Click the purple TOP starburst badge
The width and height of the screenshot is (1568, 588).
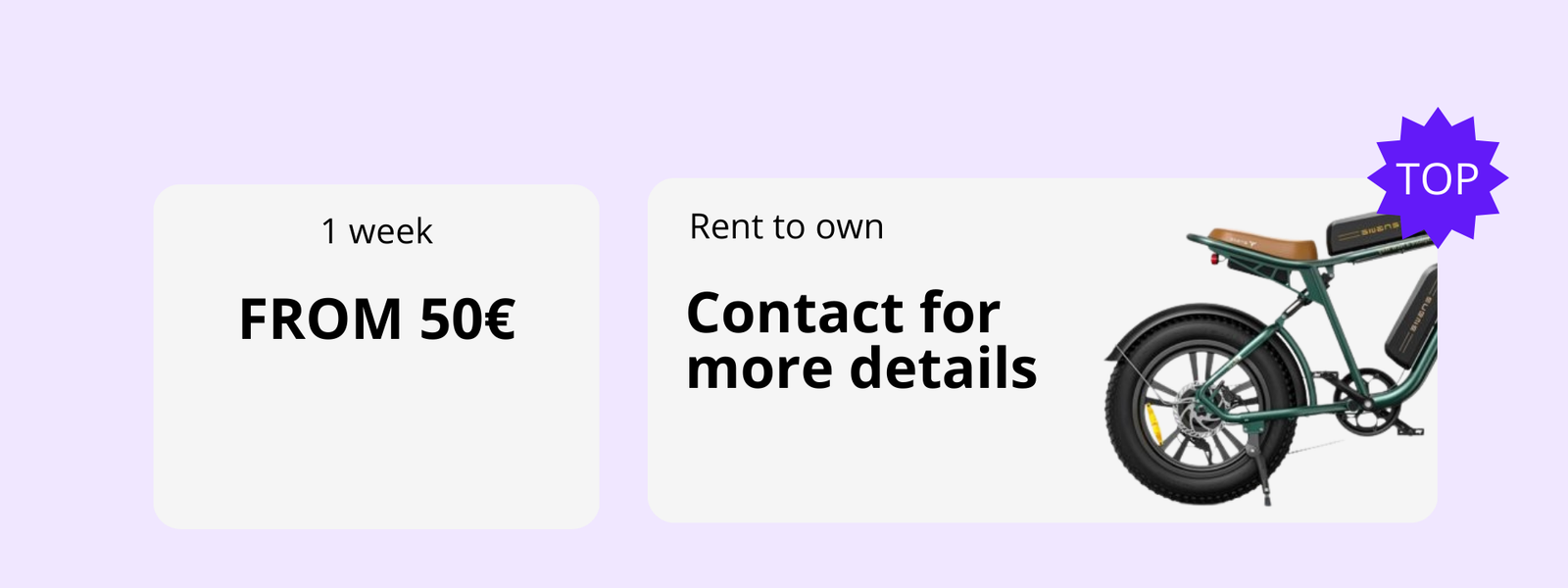coord(1437,178)
